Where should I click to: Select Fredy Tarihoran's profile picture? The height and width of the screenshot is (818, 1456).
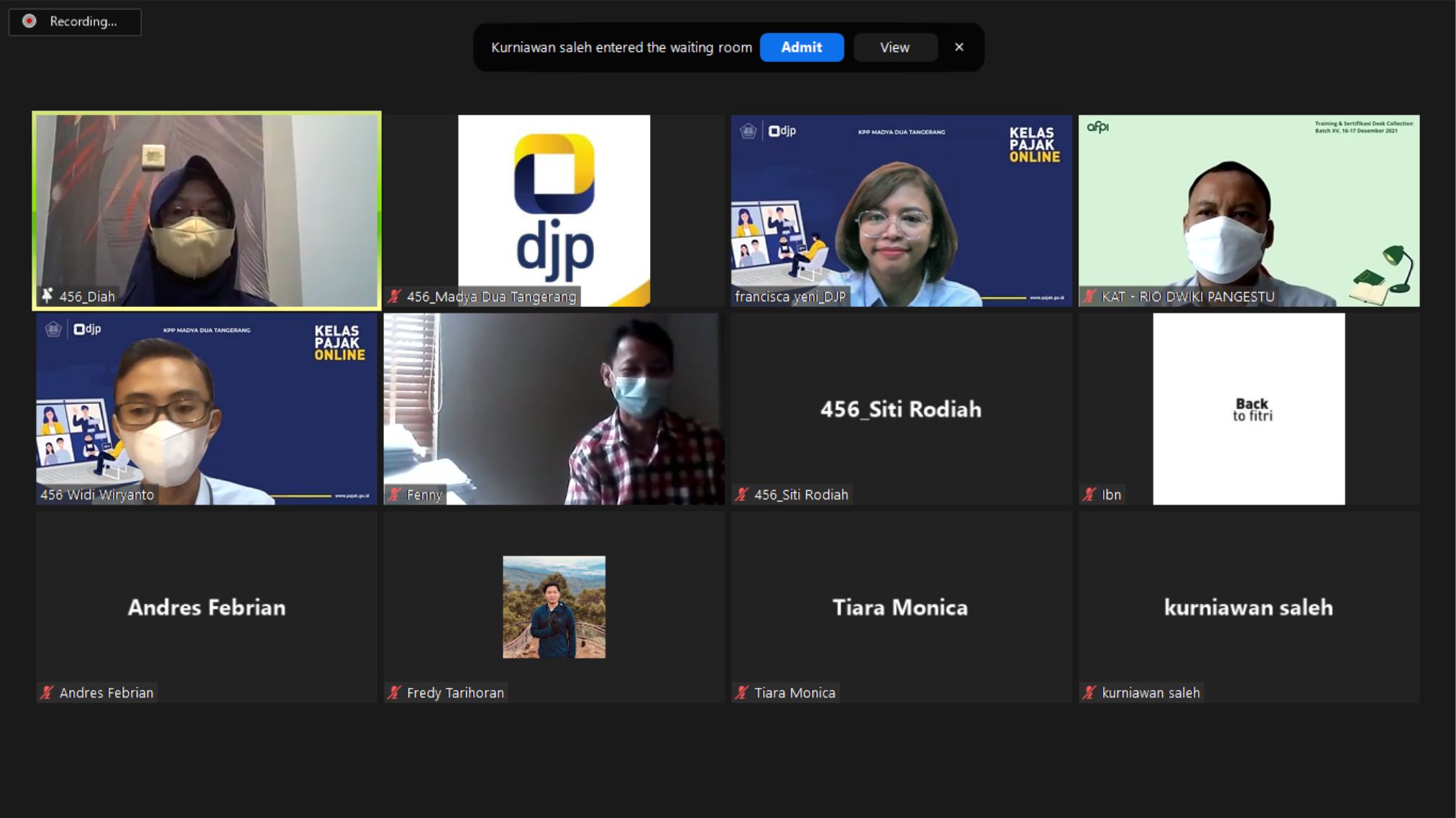(x=554, y=607)
